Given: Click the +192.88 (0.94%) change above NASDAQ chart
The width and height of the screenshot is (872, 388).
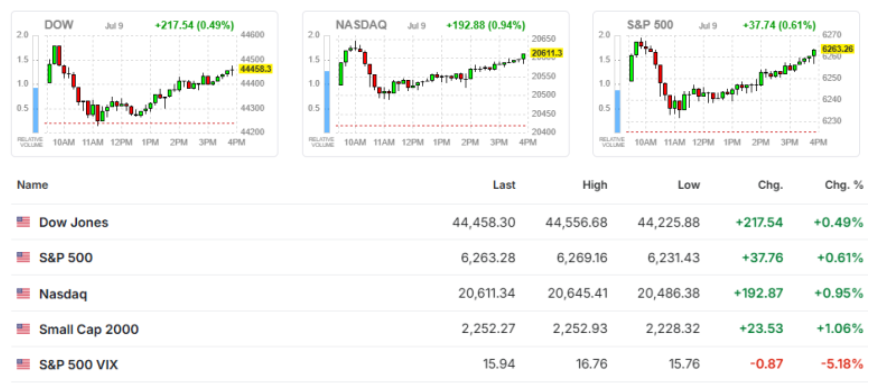Looking at the screenshot, I should [485, 26].
